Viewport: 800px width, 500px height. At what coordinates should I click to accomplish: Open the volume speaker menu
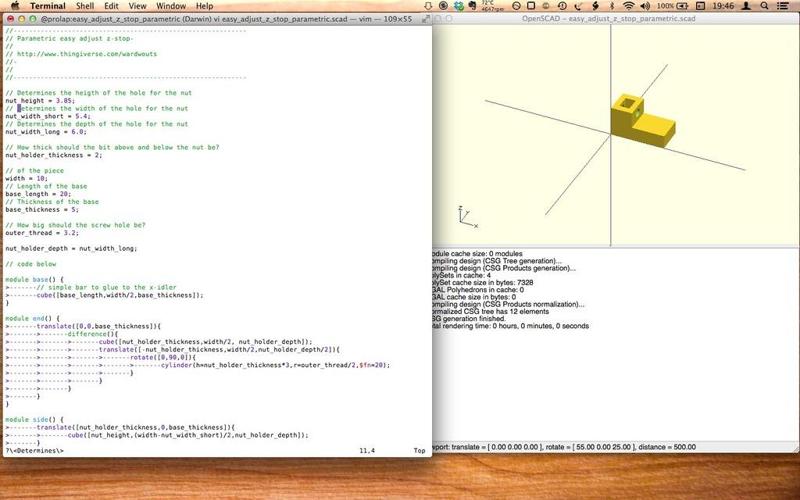point(645,6)
